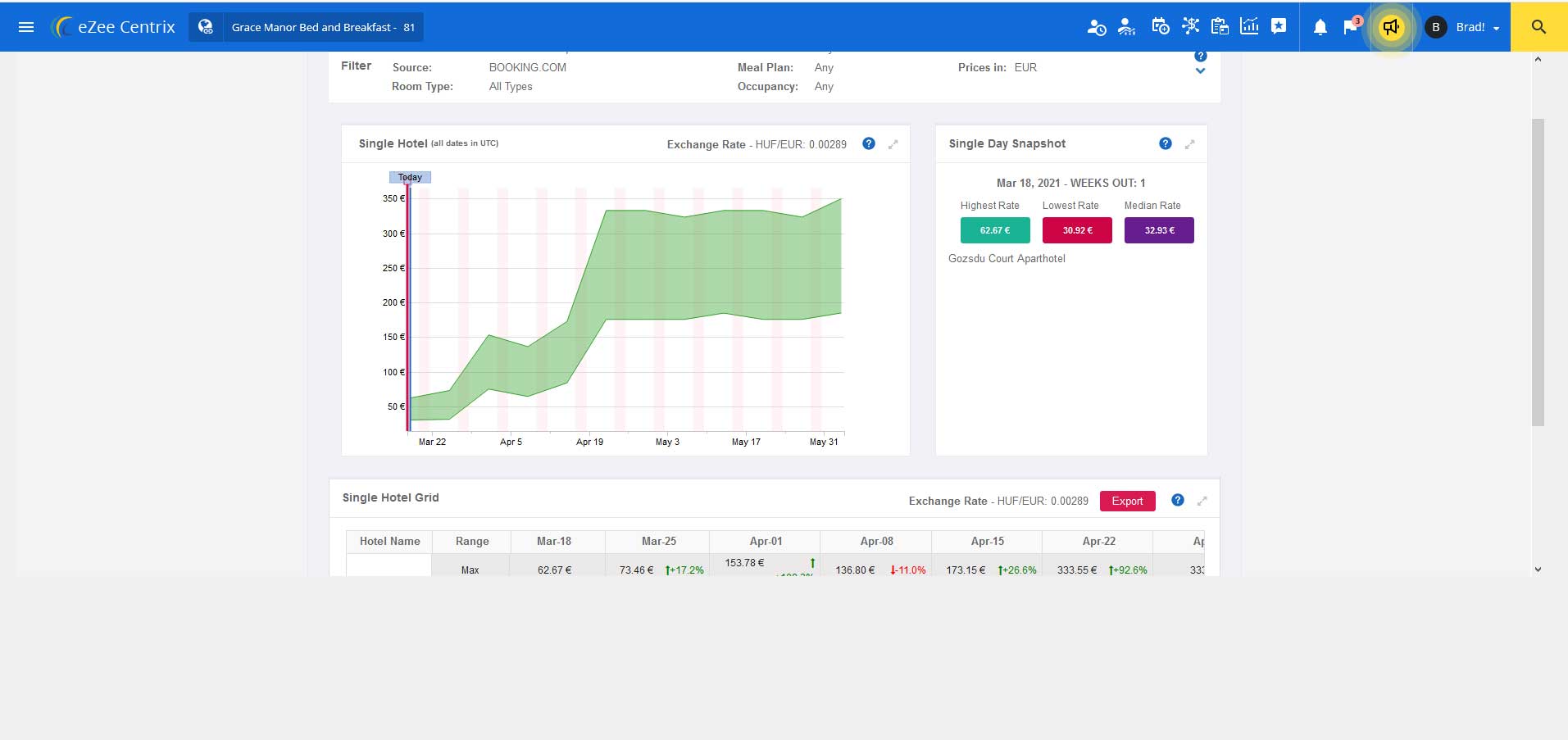This screenshot has width=1568, height=740.
Task: Maximize the Single Hotel chart panel
Action: pos(893,144)
